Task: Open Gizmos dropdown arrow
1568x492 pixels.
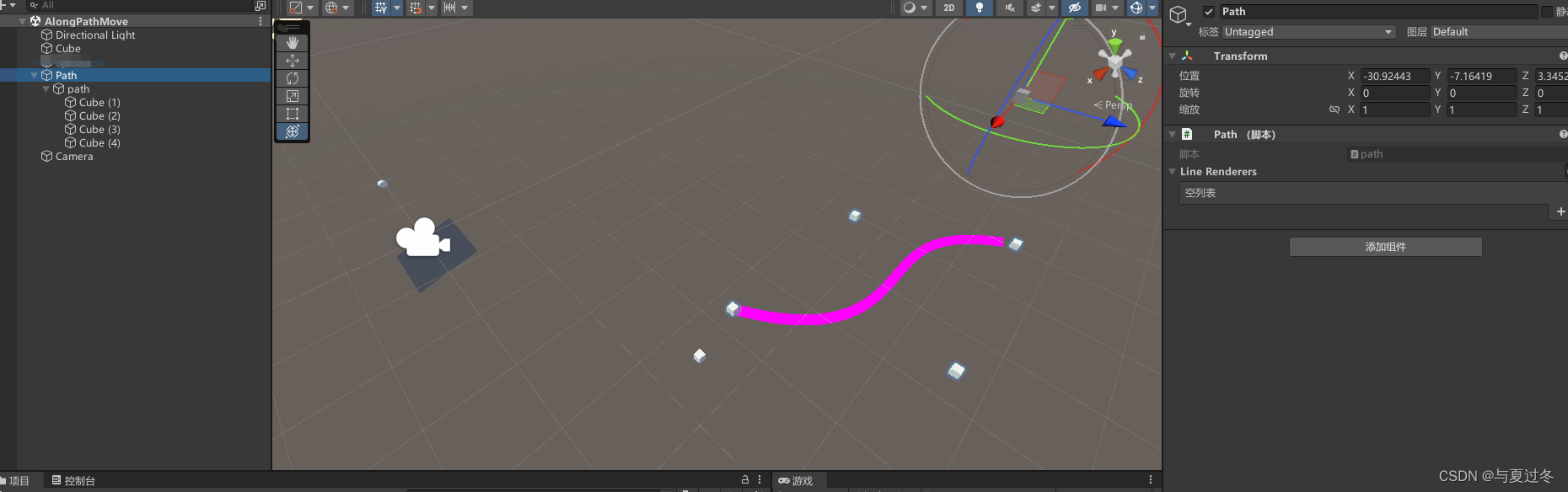Action: pos(1152,8)
